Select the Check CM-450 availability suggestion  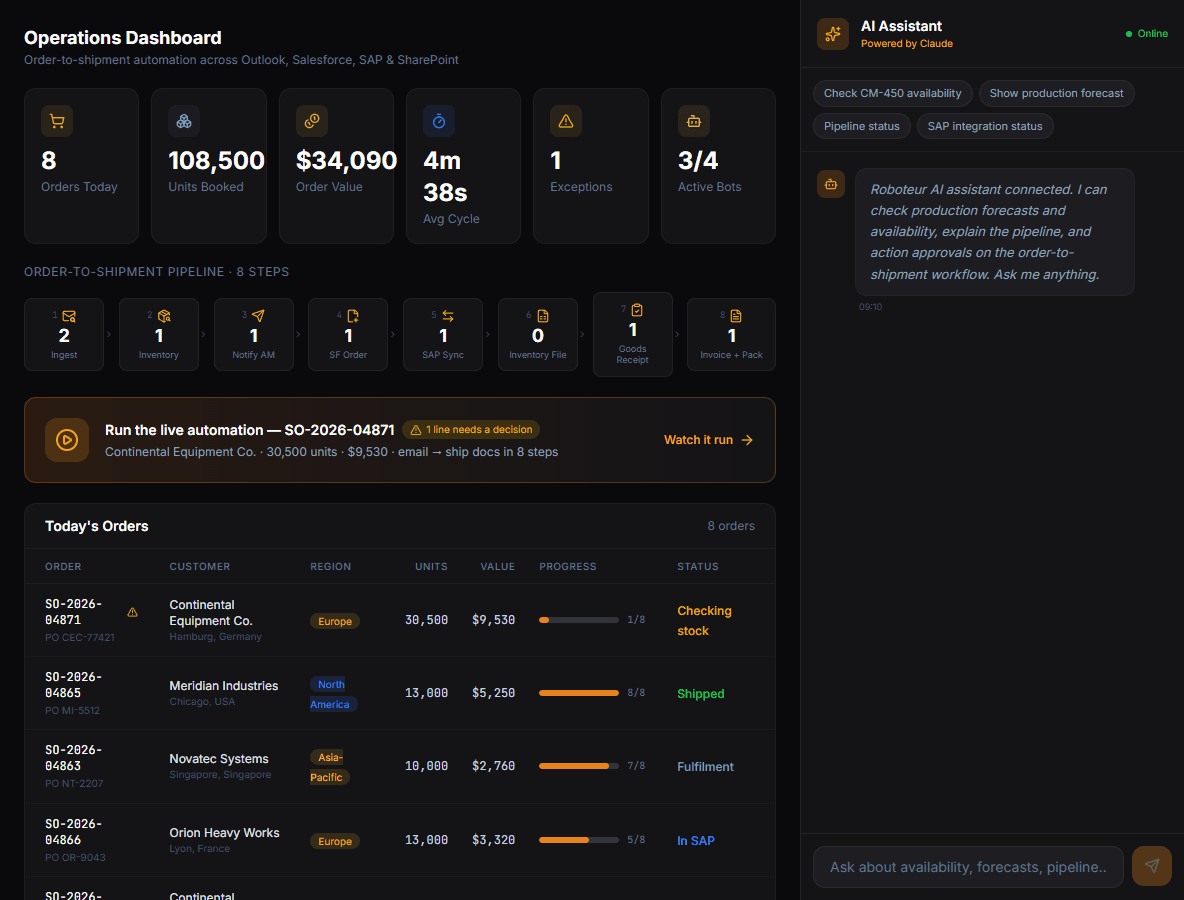click(893, 94)
